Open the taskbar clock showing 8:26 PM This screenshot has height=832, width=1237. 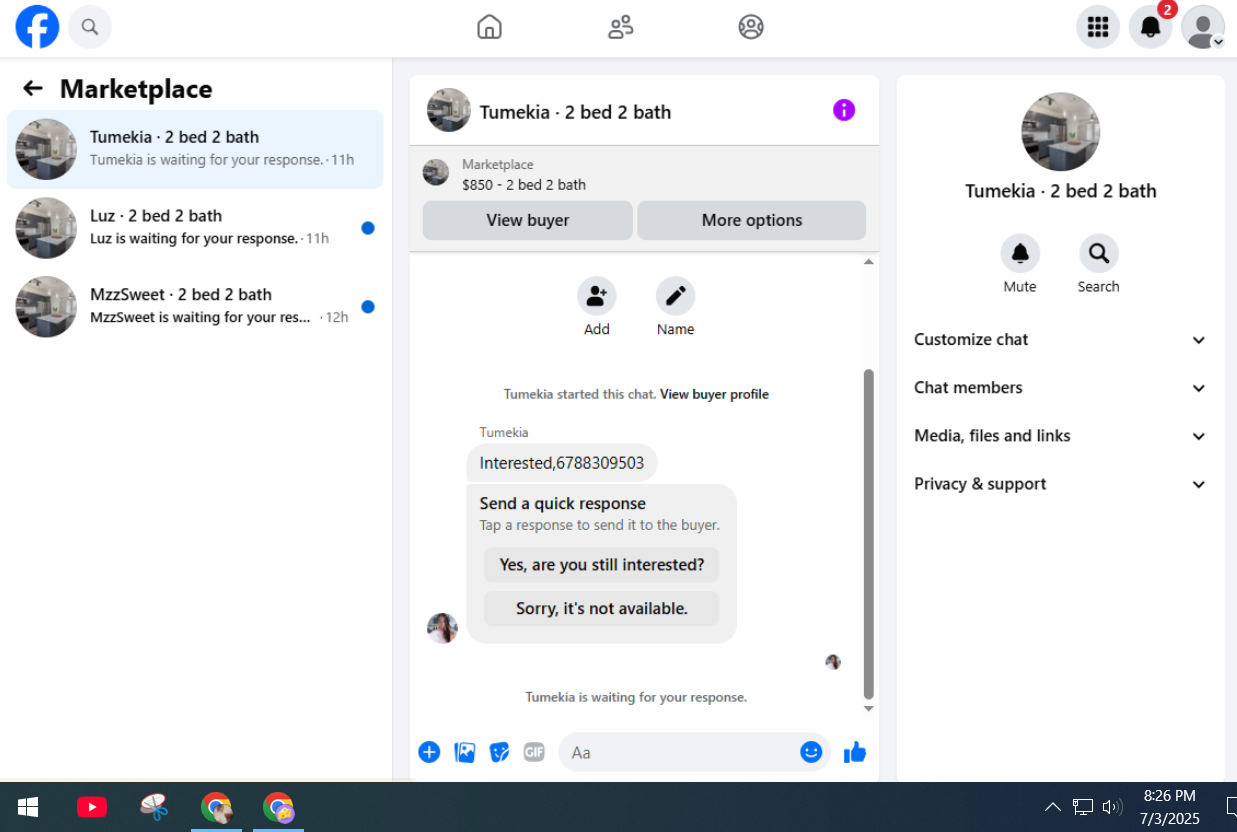click(1170, 807)
